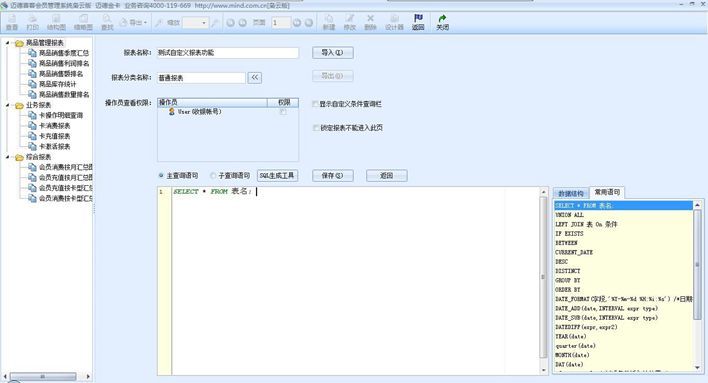This screenshot has height=383, width=708.
Task: Click the User operator person icon
Action: coord(172,112)
